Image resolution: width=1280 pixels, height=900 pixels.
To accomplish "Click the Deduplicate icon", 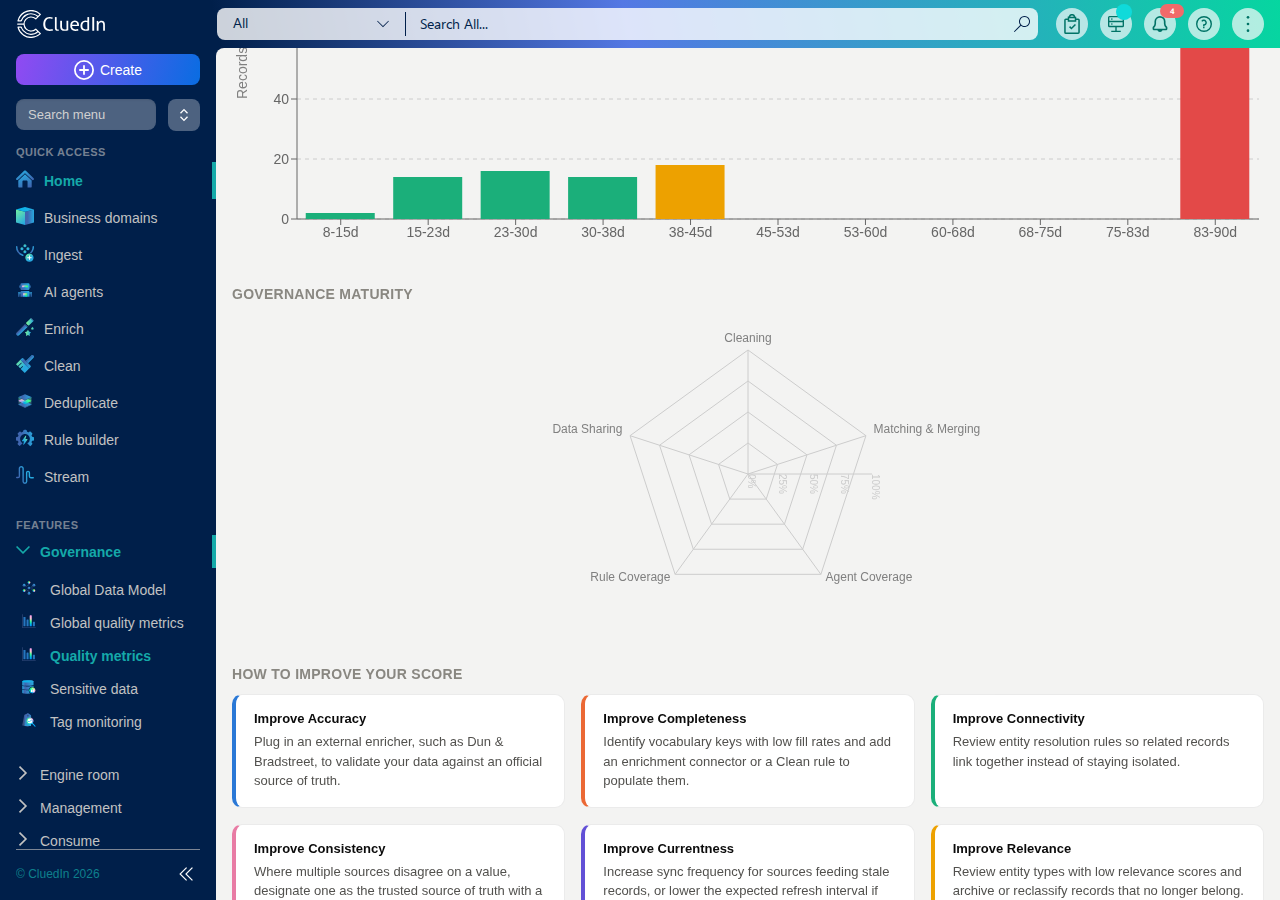I will coord(25,402).
